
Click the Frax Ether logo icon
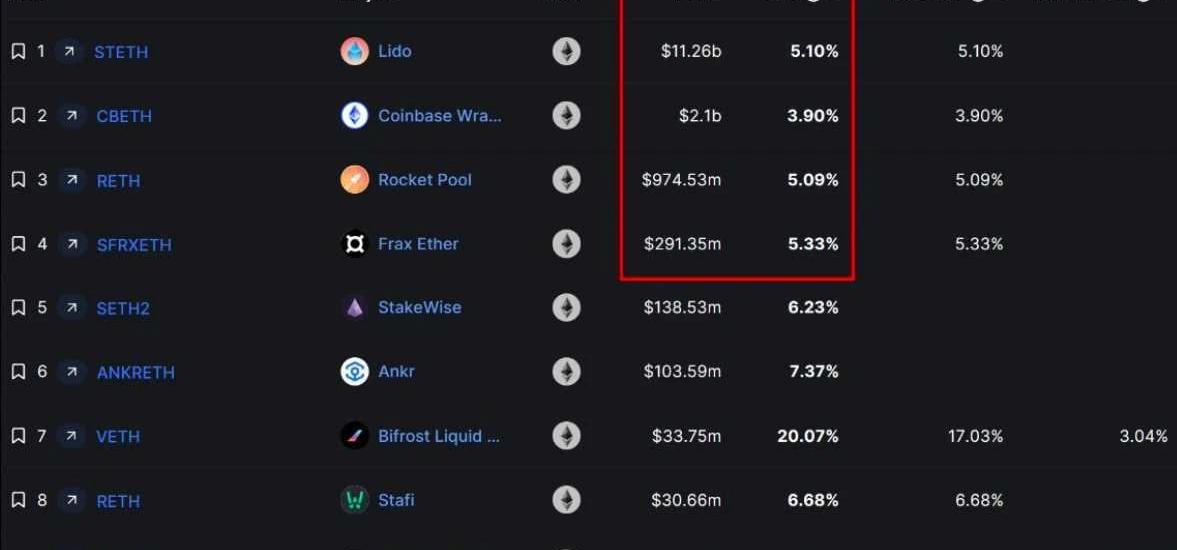[x=354, y=244]
